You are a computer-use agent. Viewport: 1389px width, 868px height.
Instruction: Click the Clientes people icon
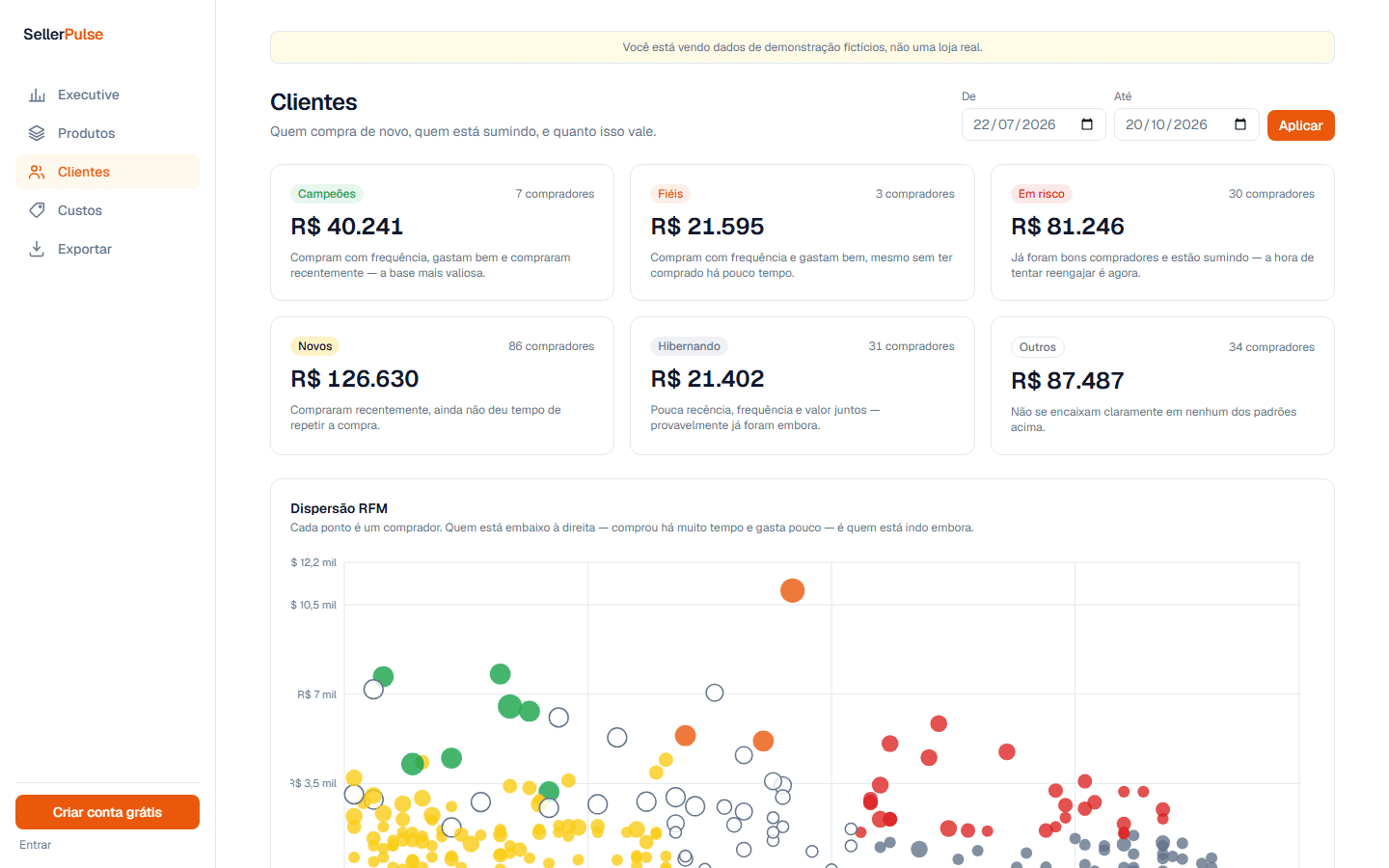(37, 172)
